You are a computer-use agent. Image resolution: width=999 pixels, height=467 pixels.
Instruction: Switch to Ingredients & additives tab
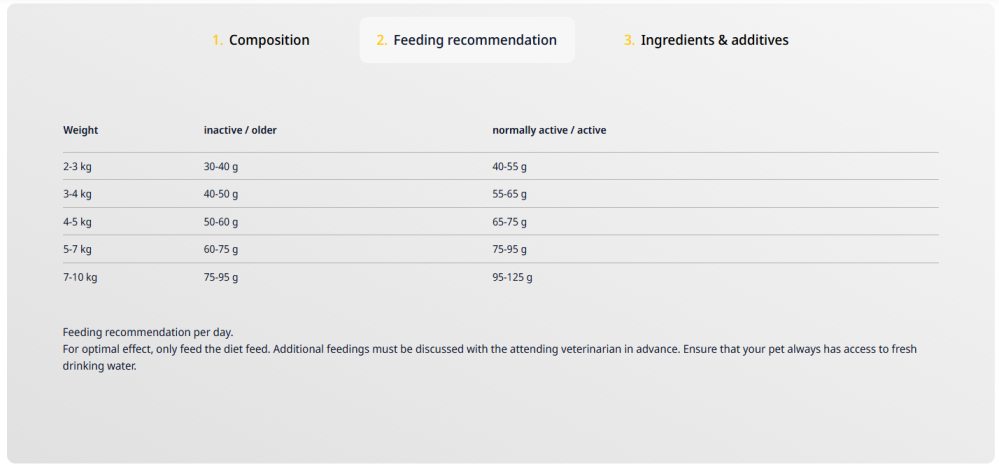click(706, 40)
